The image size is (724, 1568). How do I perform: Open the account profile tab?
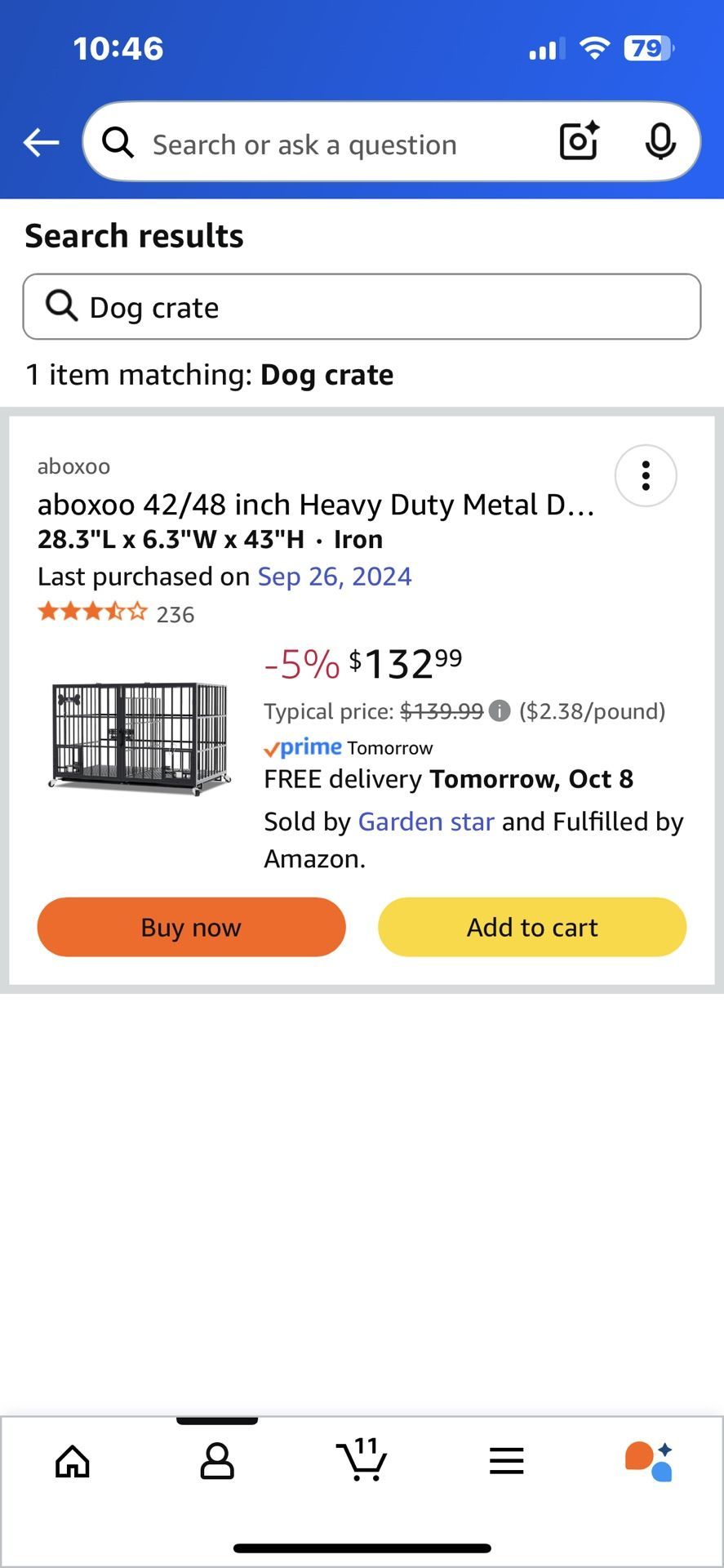217,1461
